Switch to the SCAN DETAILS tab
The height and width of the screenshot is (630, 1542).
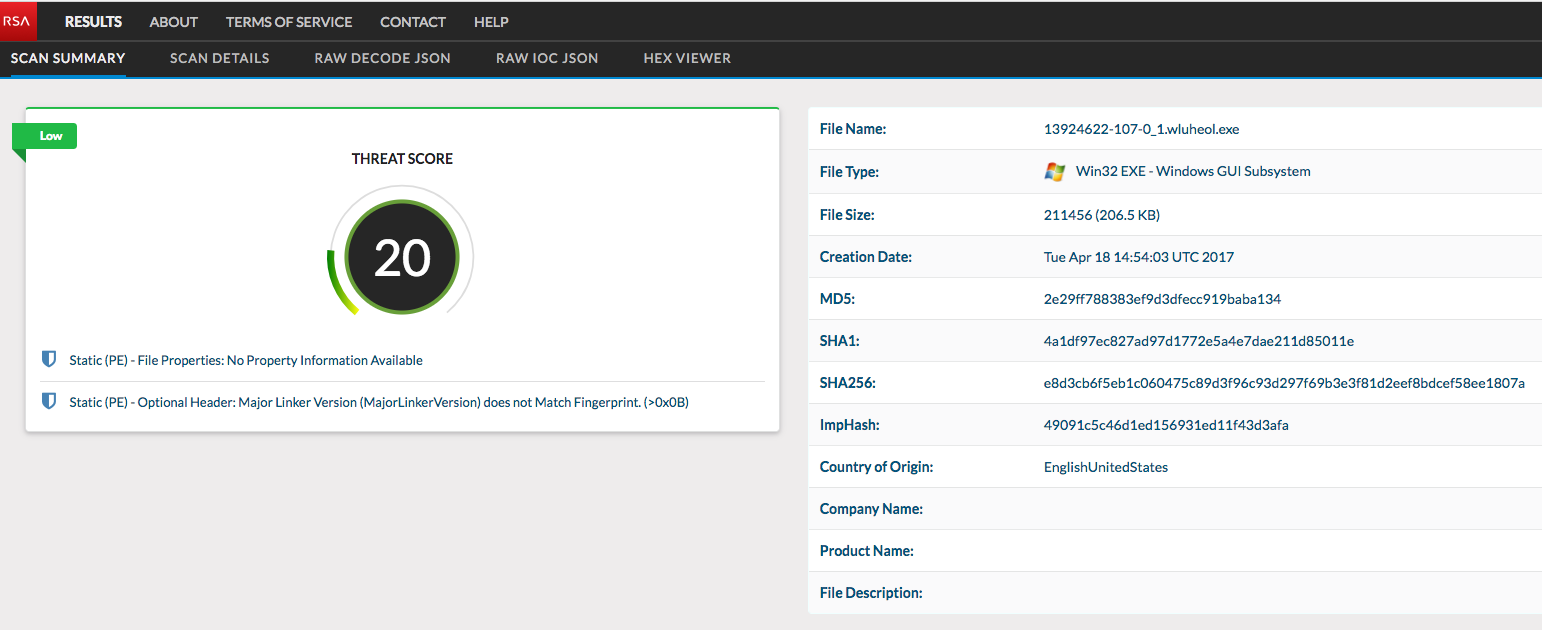(219, 58)
